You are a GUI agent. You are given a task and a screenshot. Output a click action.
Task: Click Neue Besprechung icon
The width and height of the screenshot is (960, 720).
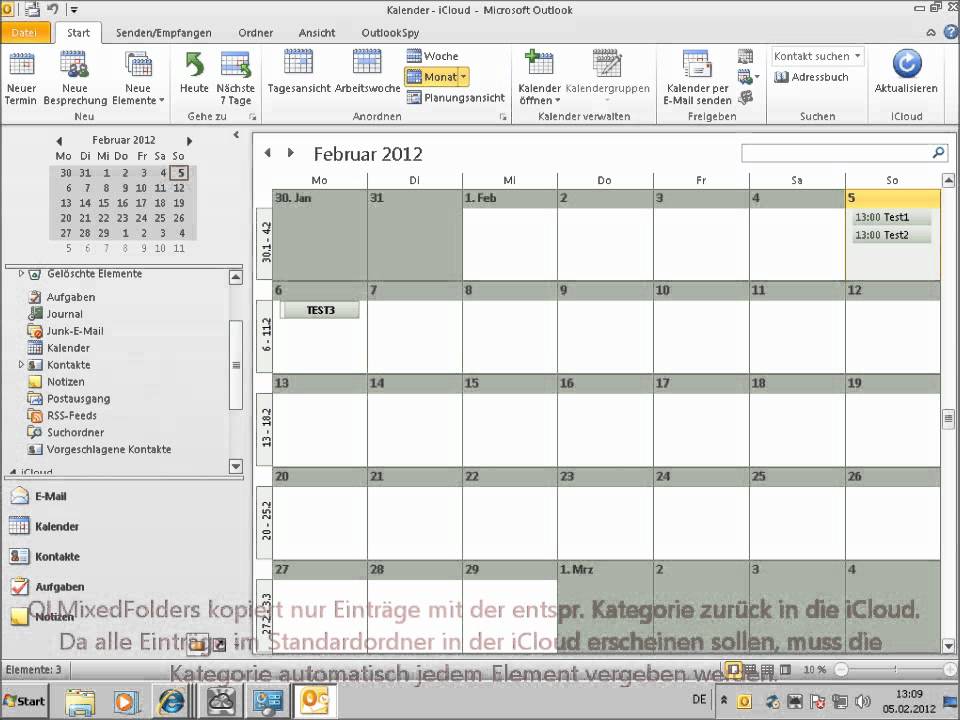point(74,64)
